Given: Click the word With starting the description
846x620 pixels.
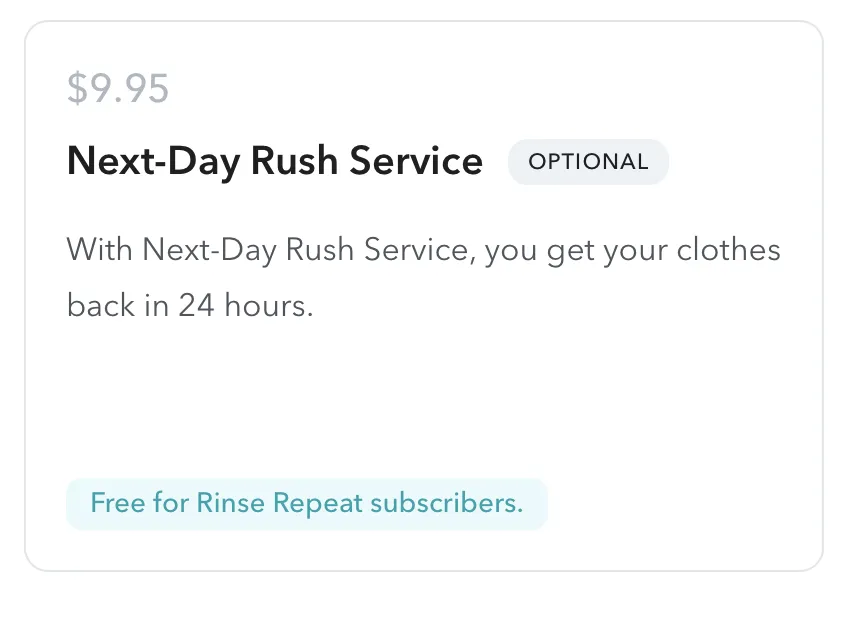Looking at the screenshot, I should (99, 250).
